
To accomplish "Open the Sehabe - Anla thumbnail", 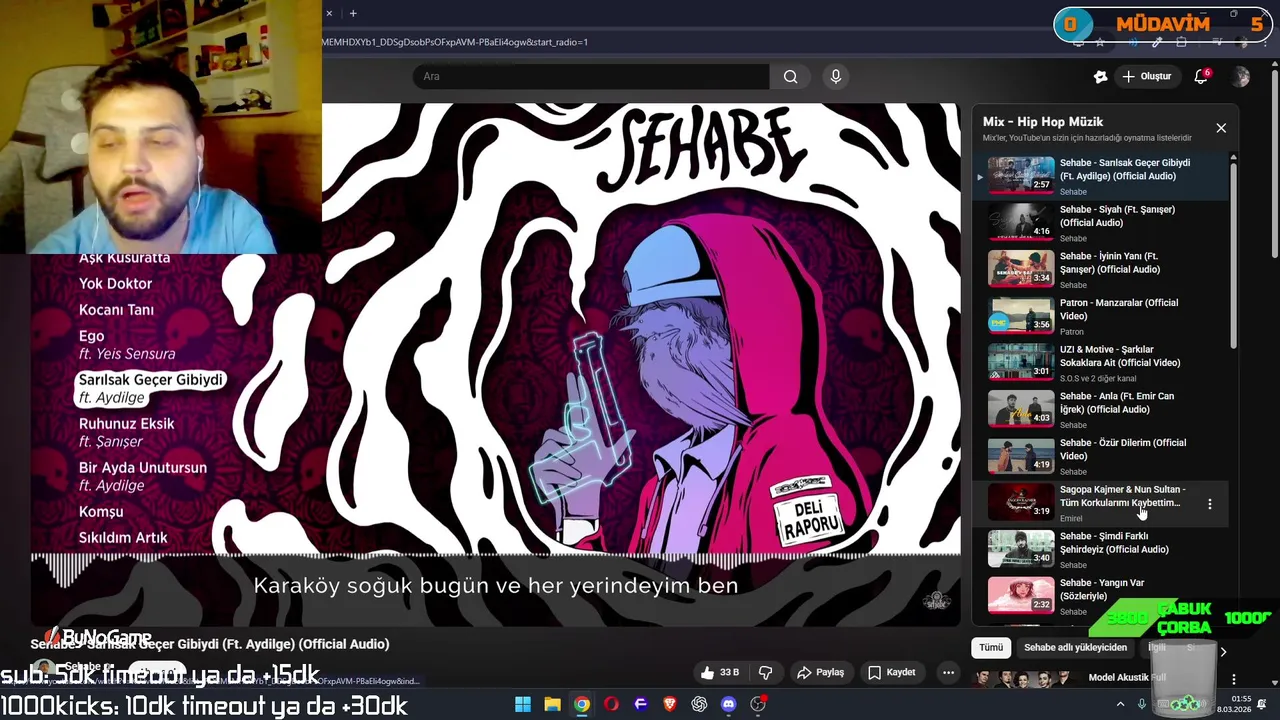I will 1021,409.
